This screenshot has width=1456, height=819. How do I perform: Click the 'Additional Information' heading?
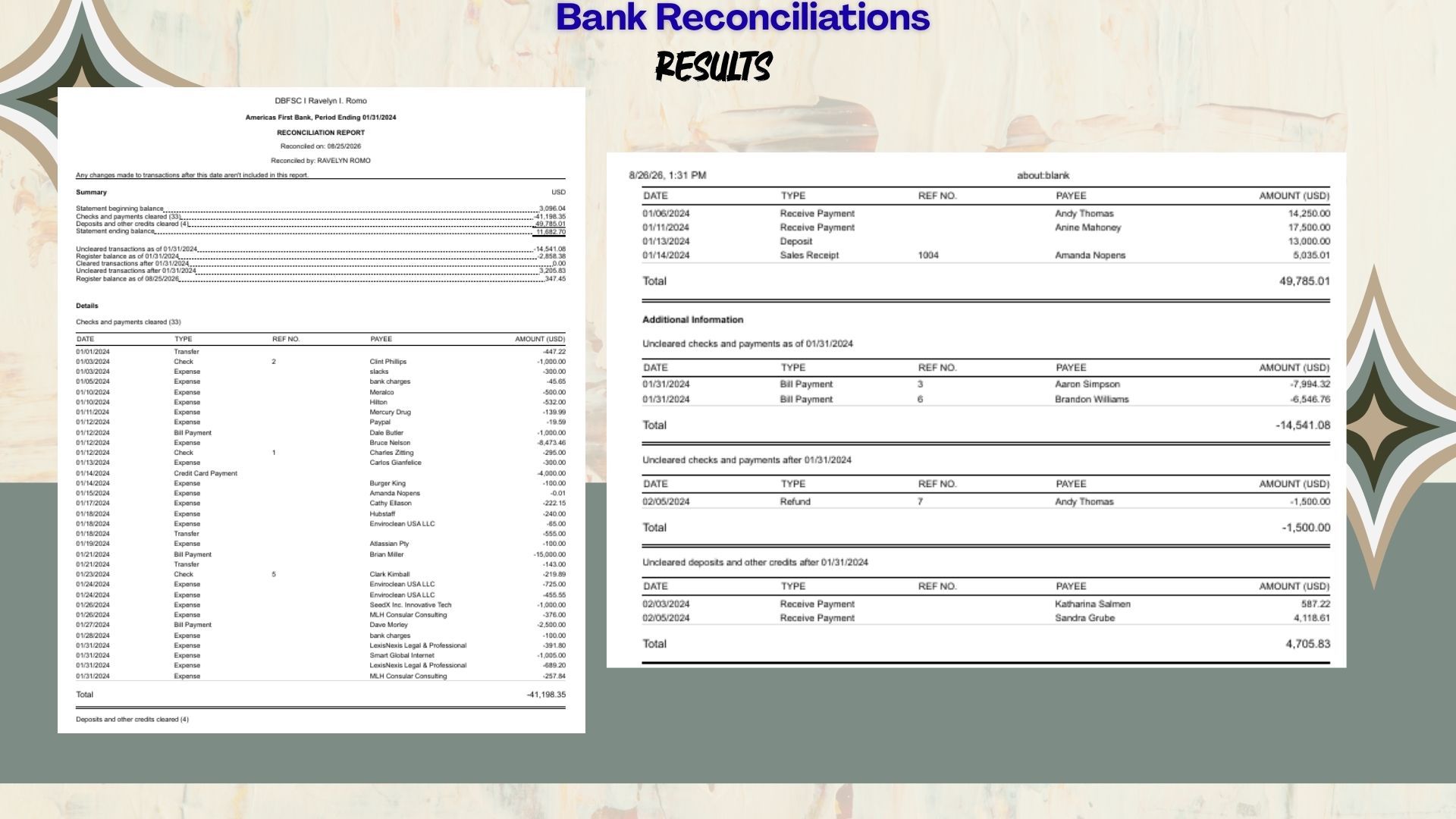coord(692,320)
